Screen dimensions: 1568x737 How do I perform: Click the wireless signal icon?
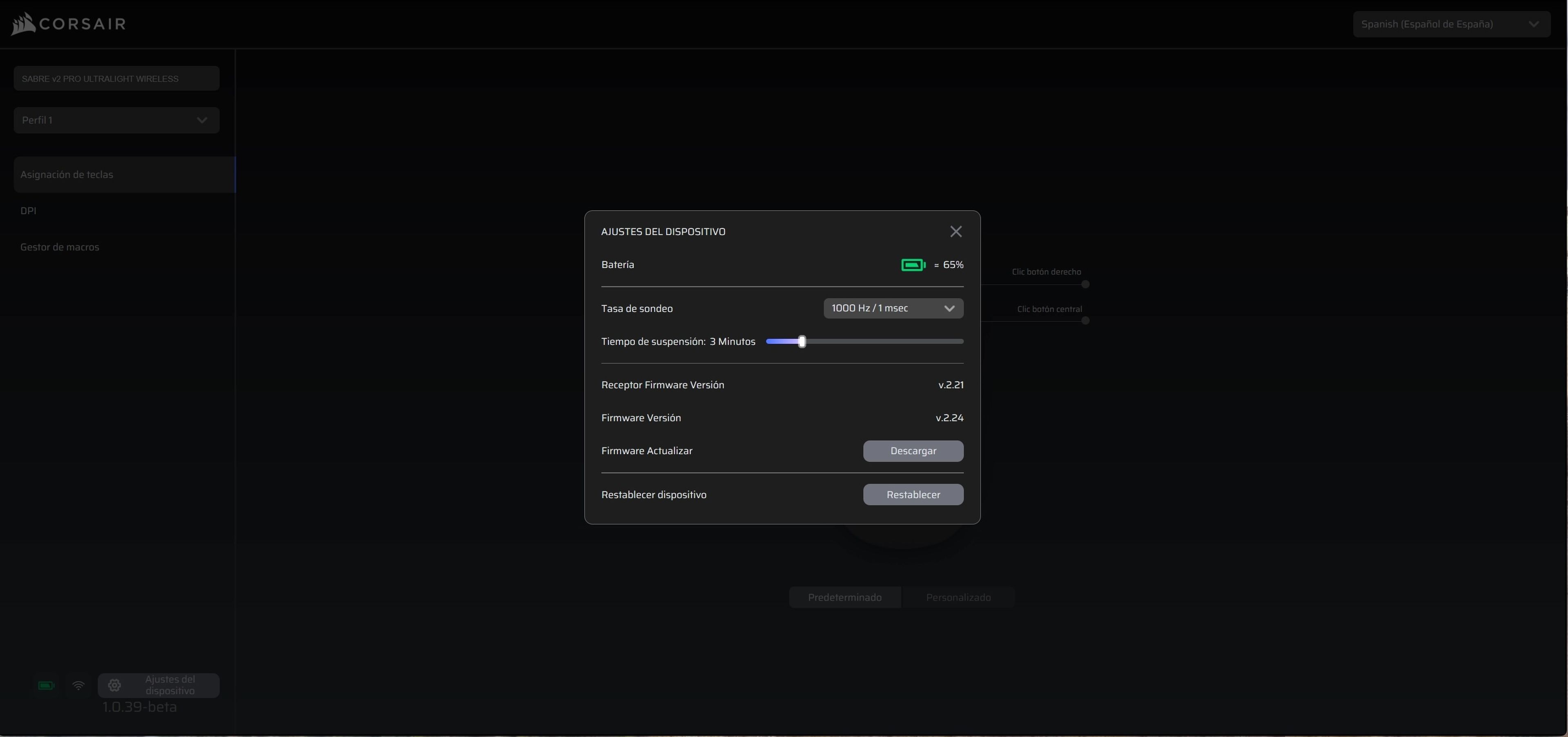(x=78, y=685)
